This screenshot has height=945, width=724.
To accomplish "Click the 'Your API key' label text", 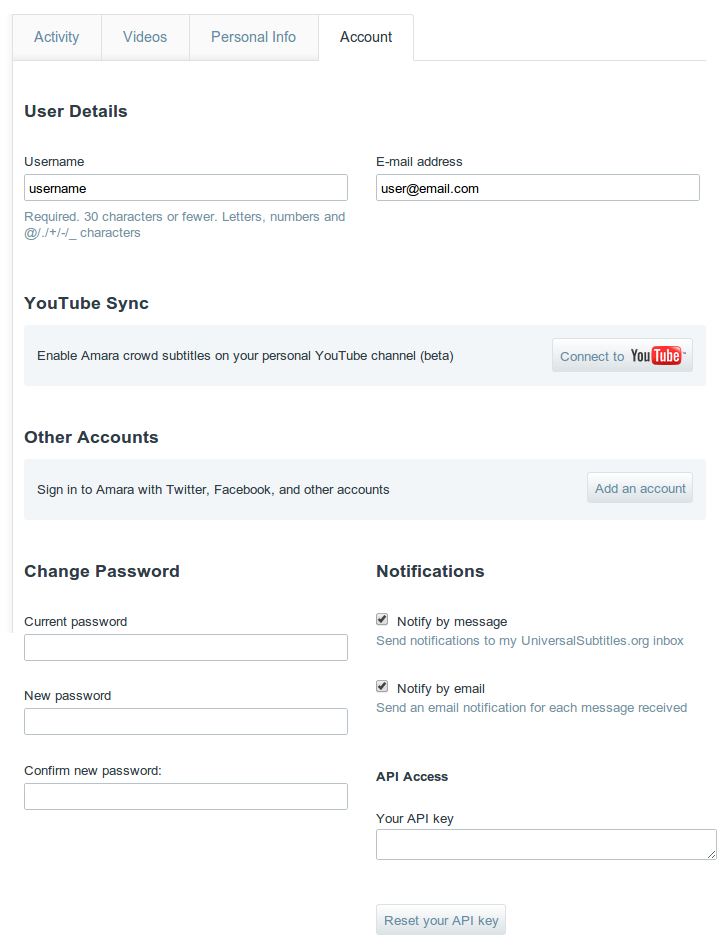I will click(415, 819).
